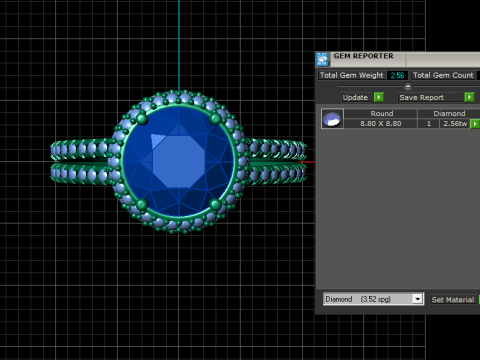The height and width of the screenshot is (360, 480).
Task: Collapse panel using the round arrow handle
Action: 408,87
